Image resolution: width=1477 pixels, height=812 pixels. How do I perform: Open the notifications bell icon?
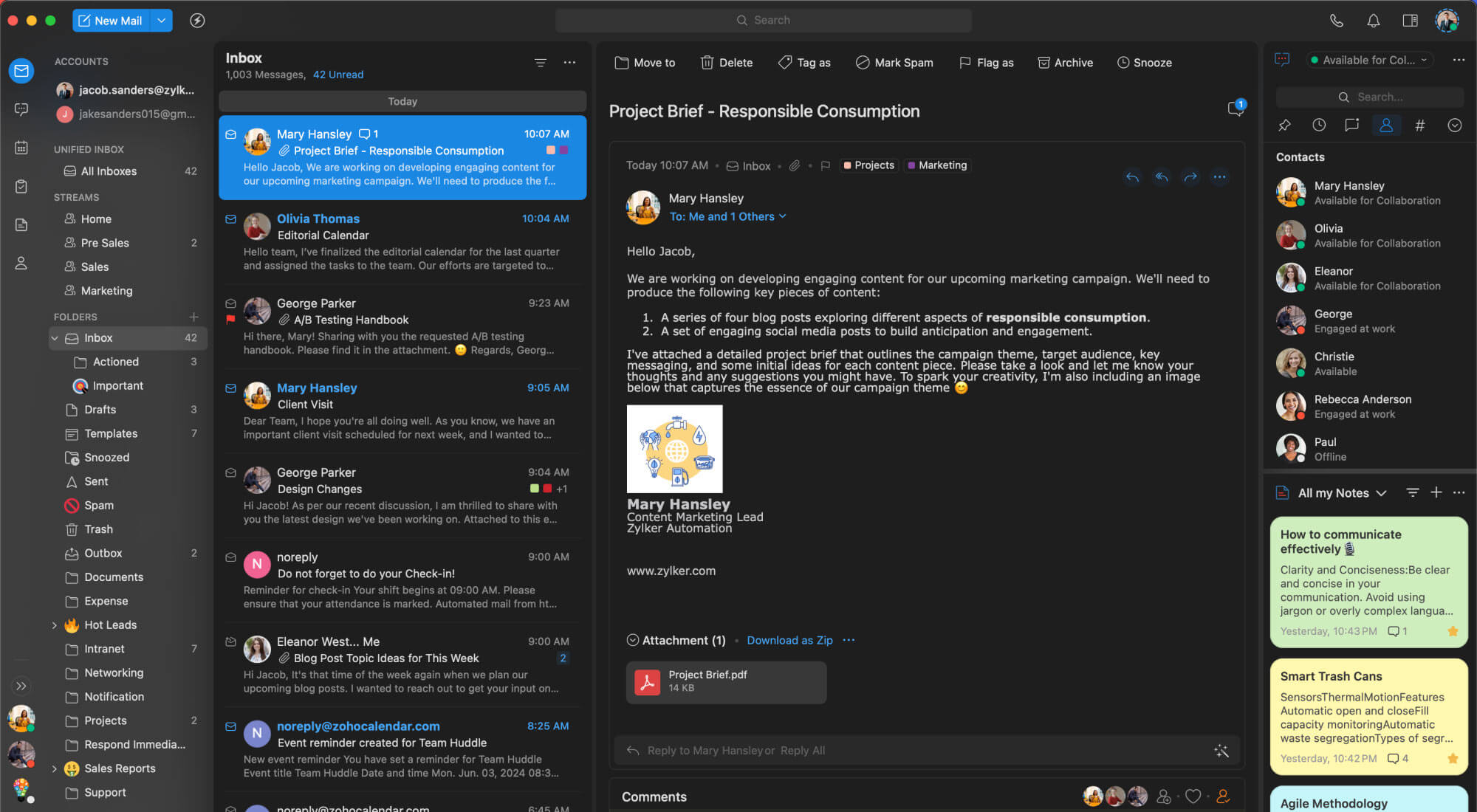(1373, 21)
